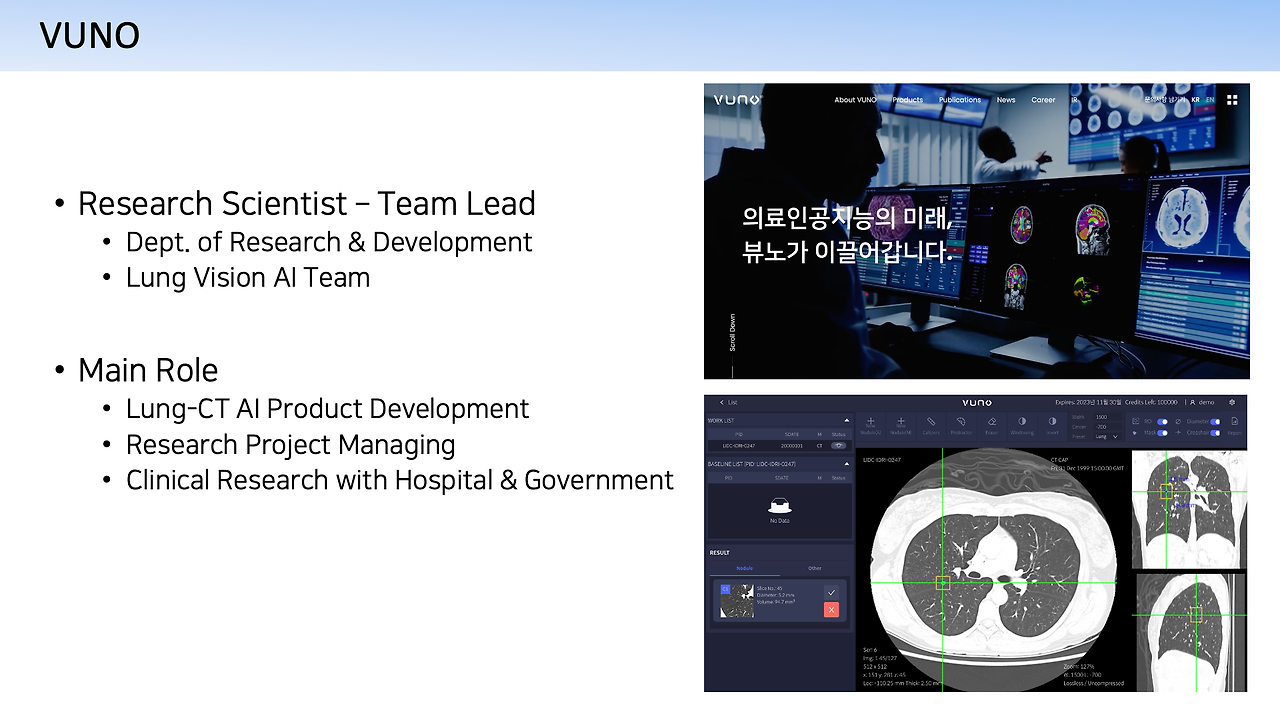Click the VUNO logo in CT viewer header
The image size is (1280, 720).
click(977, 402)
